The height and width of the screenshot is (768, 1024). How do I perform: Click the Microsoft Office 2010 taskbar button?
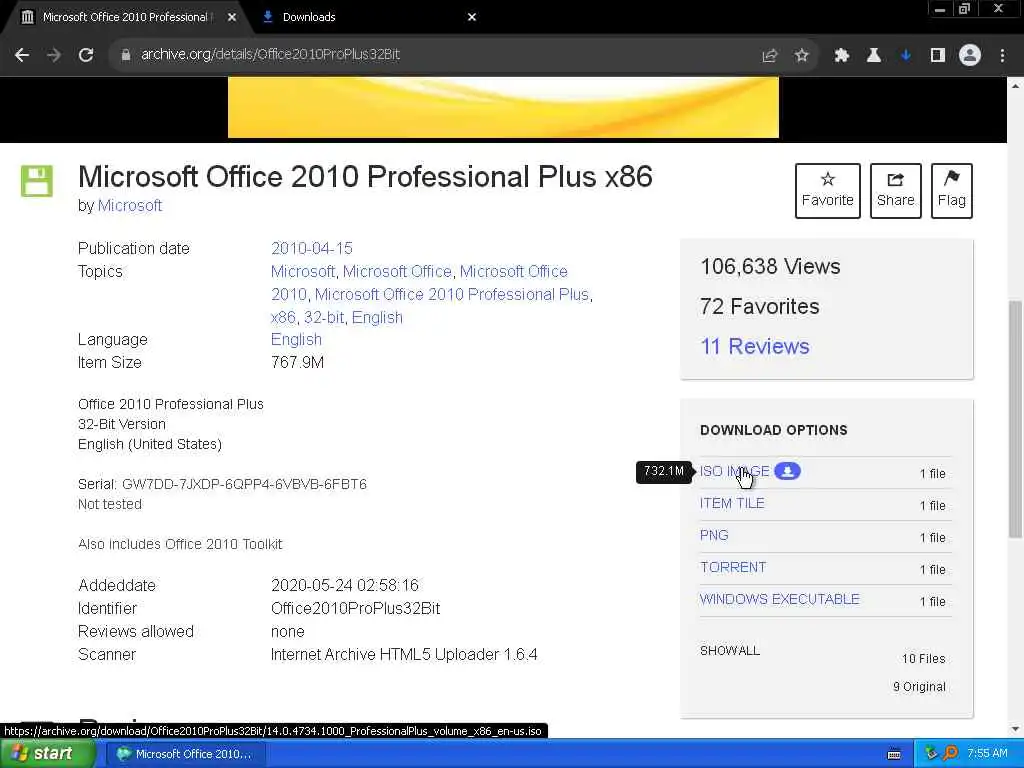click(x=185, y=754)
